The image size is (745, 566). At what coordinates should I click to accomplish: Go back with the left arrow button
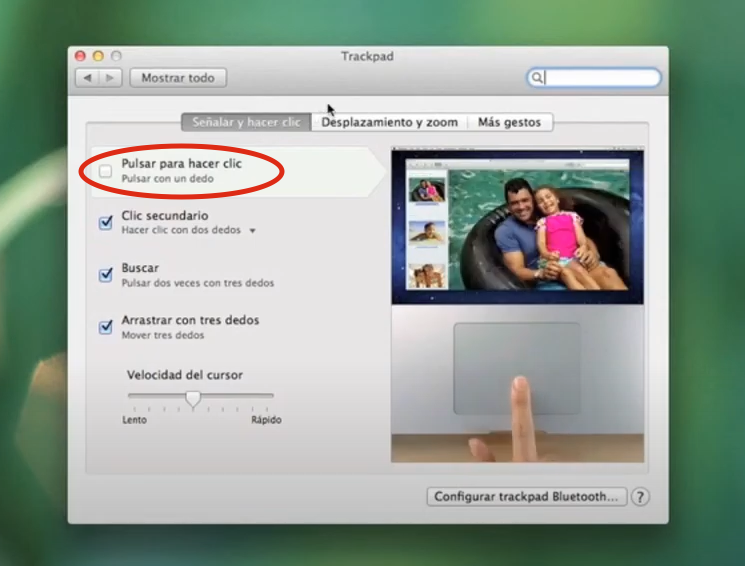(x=87, y=78)
